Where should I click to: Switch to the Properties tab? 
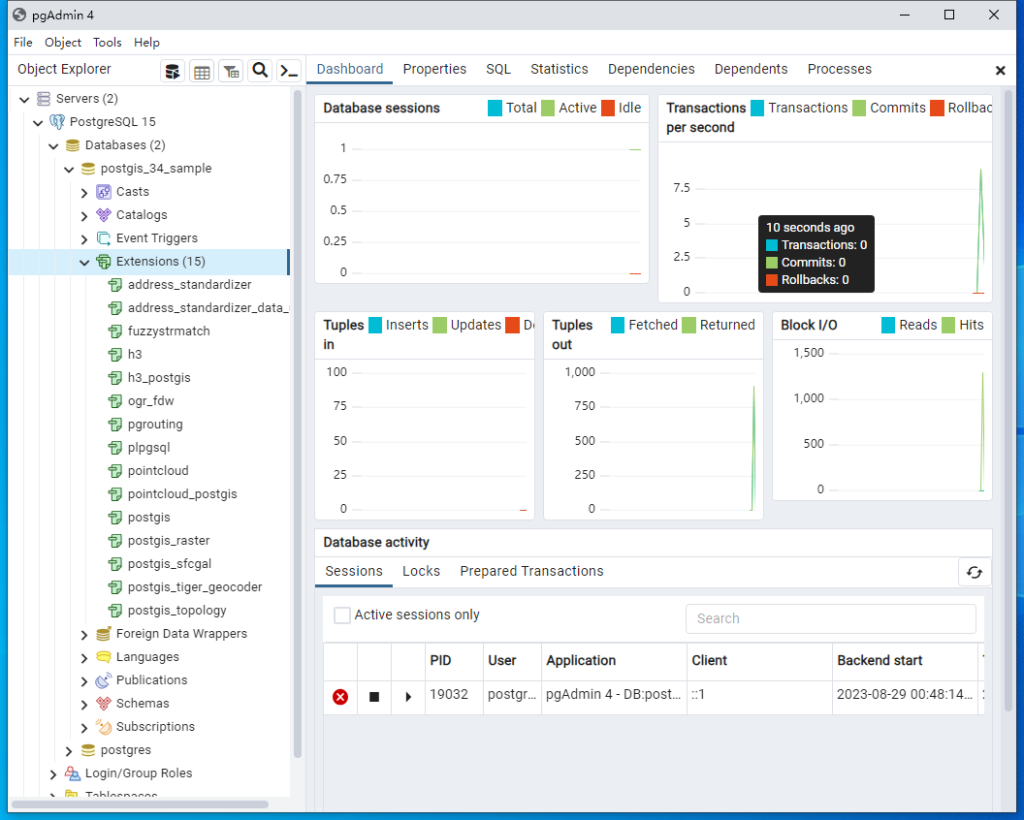coord(434,69)
